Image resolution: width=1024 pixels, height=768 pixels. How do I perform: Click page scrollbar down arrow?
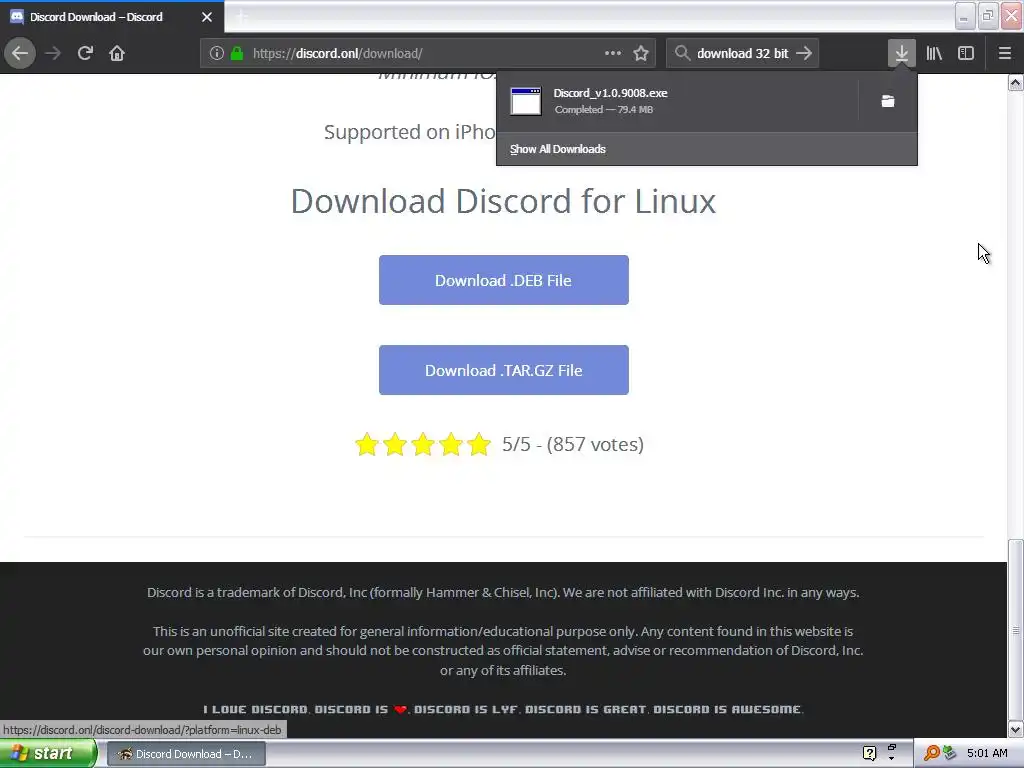[1016, 729]
